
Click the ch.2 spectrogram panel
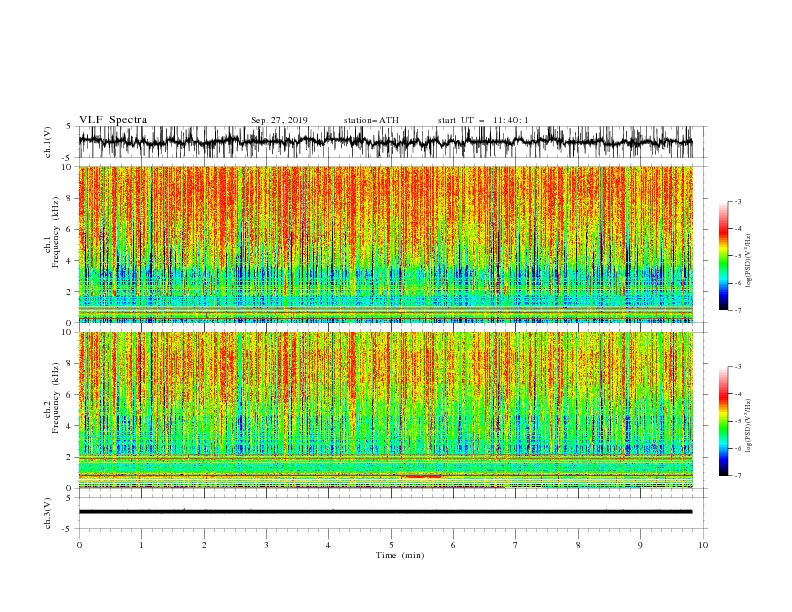point(385,410)
